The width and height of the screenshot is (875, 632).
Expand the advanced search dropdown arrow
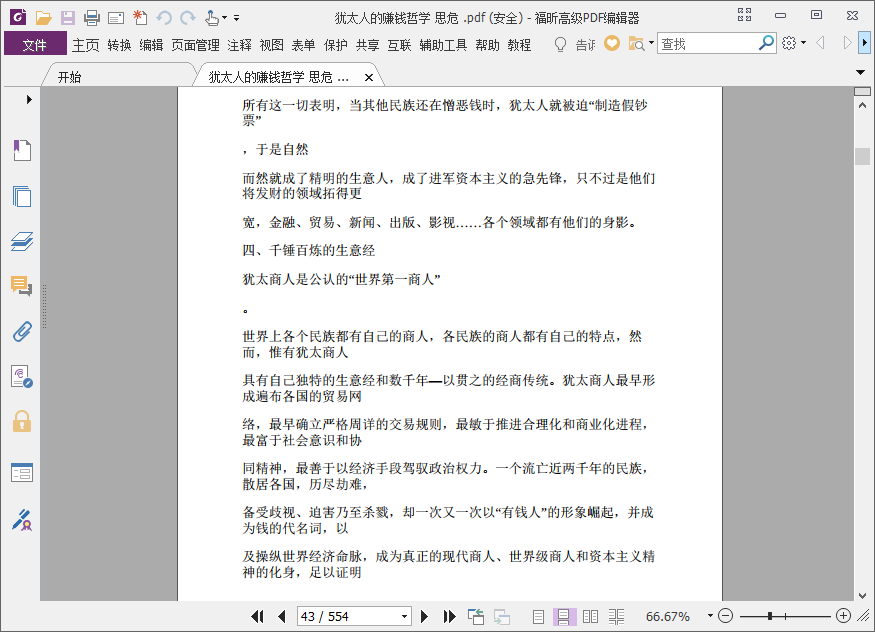pyautogui.click(x=651, y=42)
